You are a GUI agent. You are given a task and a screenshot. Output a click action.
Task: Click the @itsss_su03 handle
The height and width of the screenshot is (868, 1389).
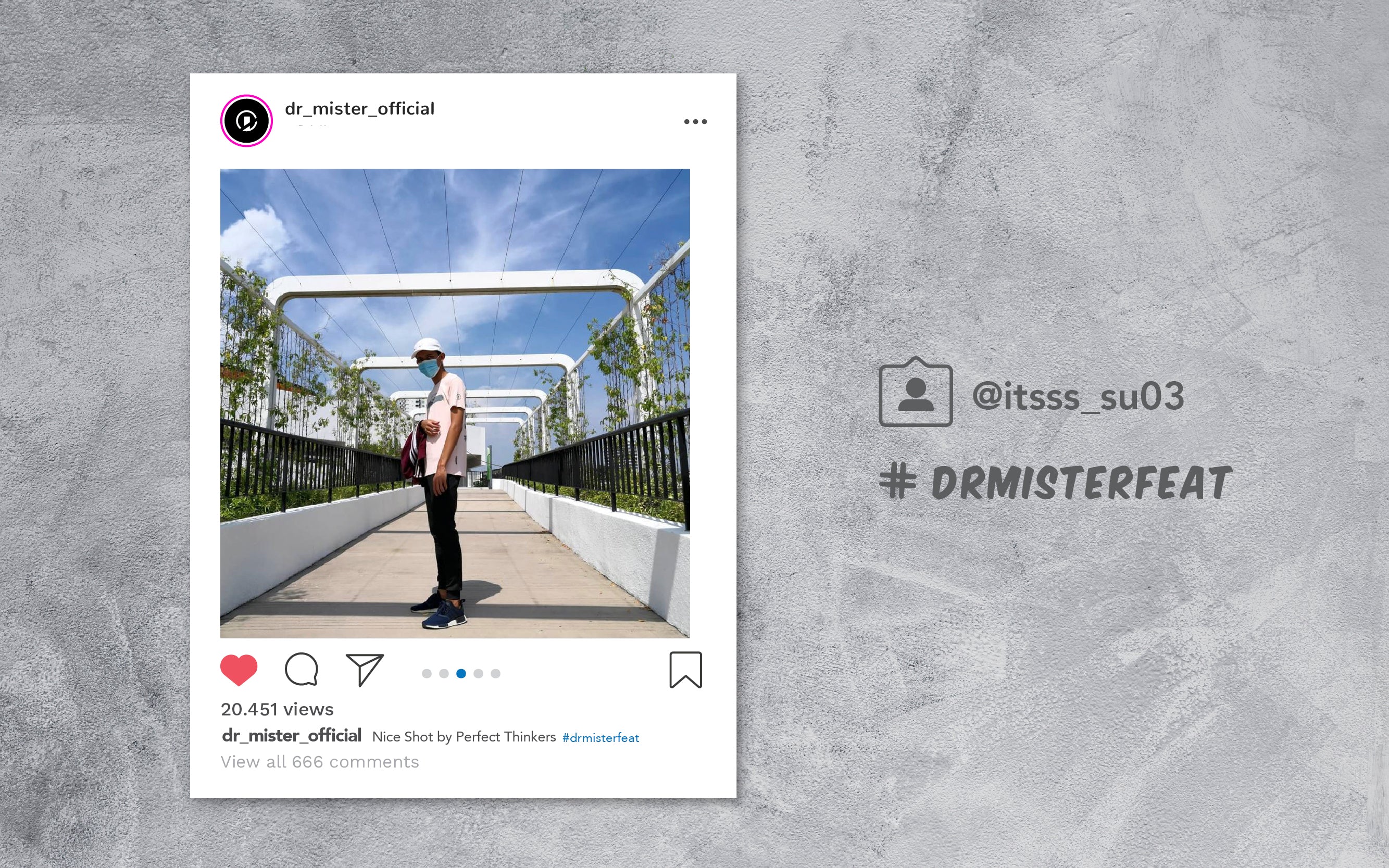[x=1079, y=396]
